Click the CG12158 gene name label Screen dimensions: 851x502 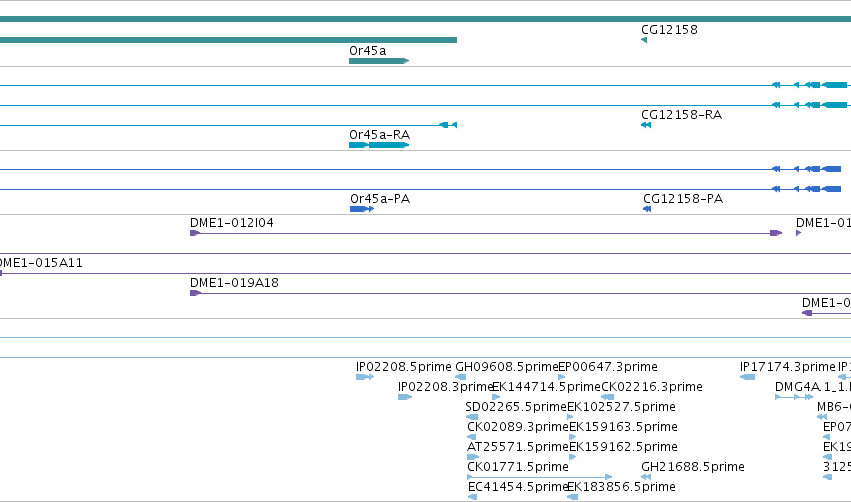(669, 30)
